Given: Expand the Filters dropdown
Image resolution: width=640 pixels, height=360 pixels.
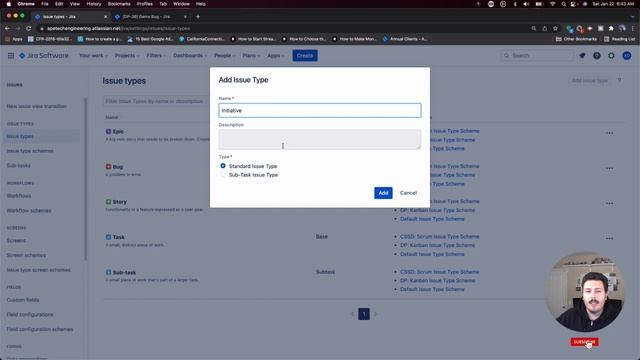Looking at the screenshot, I should point(156,56).
